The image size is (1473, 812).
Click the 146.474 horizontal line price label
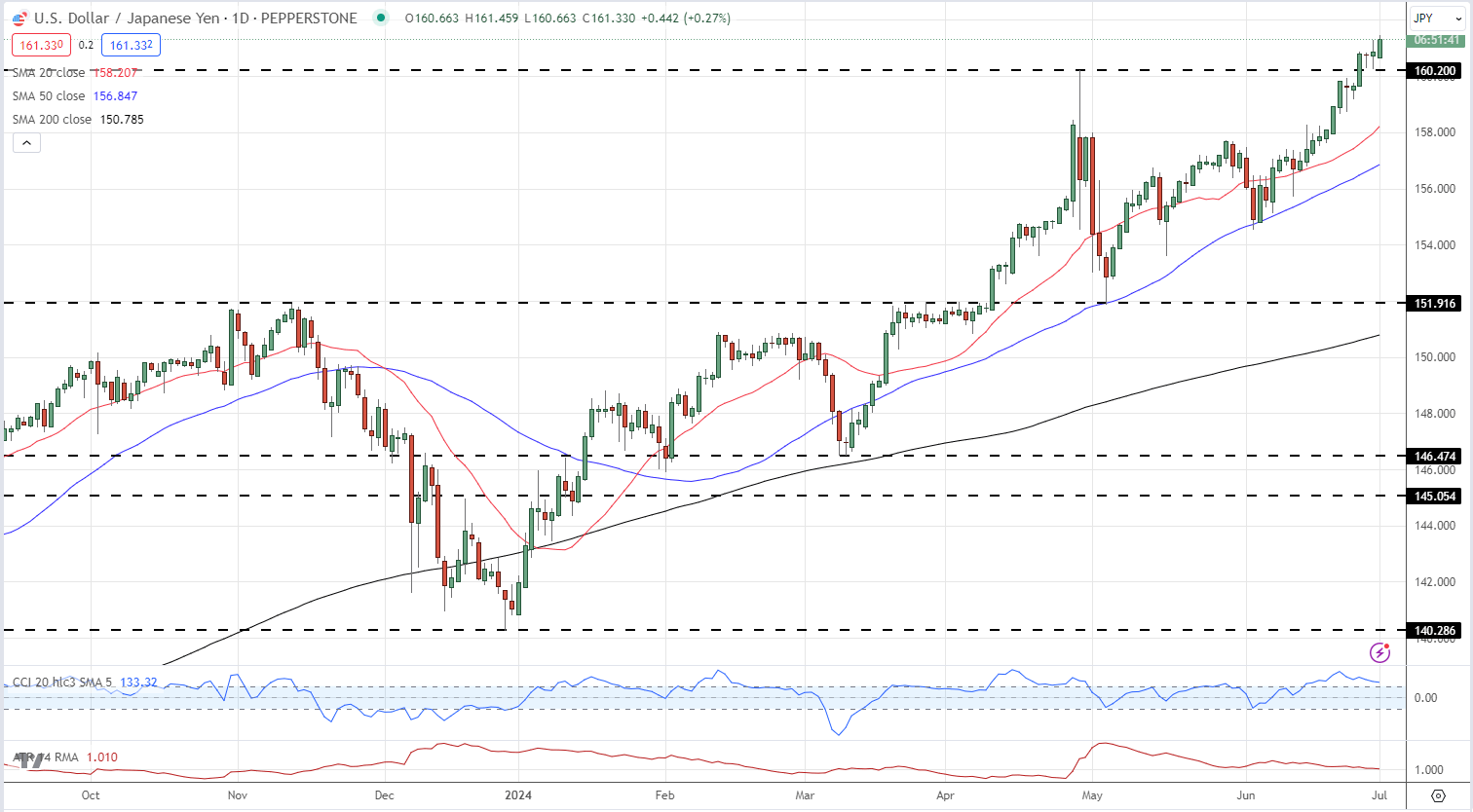(x=1435, y=456)
